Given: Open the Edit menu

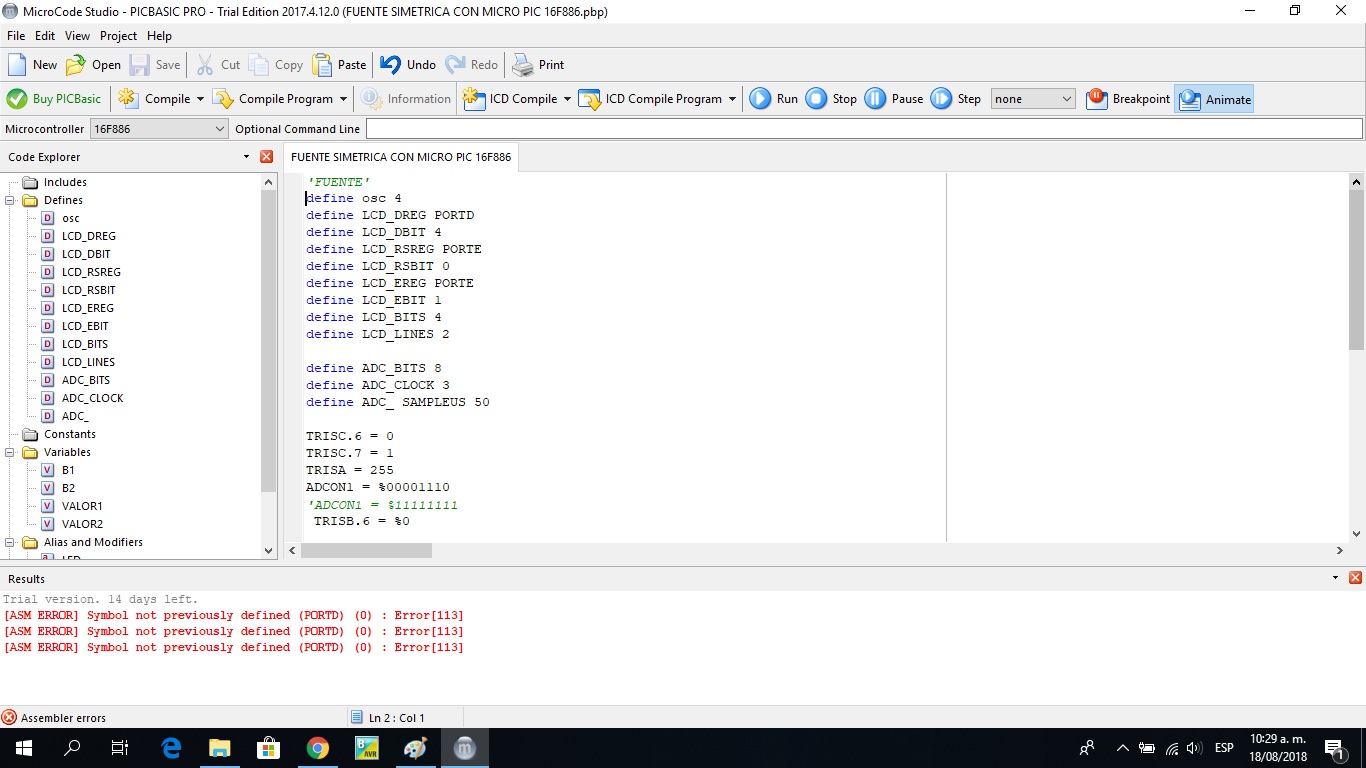Looking at the screenshot, I should (45, 36).
